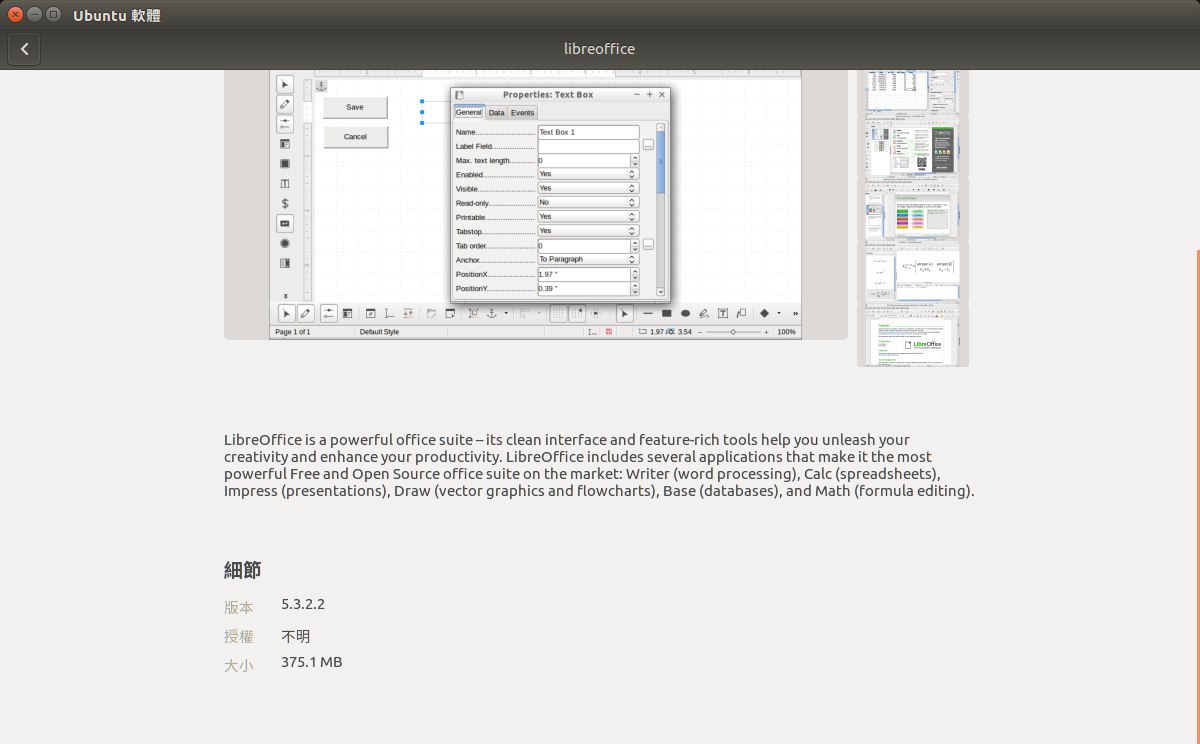Click the version number 5.3.2.2
1200x744 pixels.
pos(303,604)
